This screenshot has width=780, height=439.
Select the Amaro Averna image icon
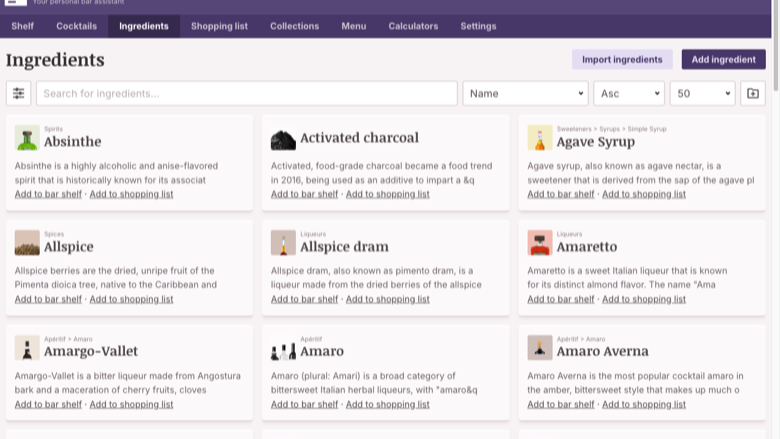click(x=540, y=348)
